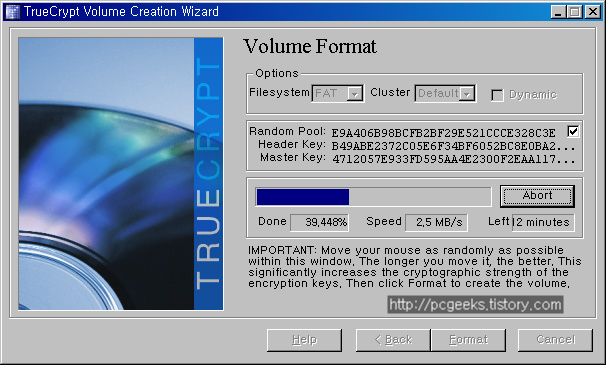Click the TrueCrypt title bar app icon

coord(12,12)
